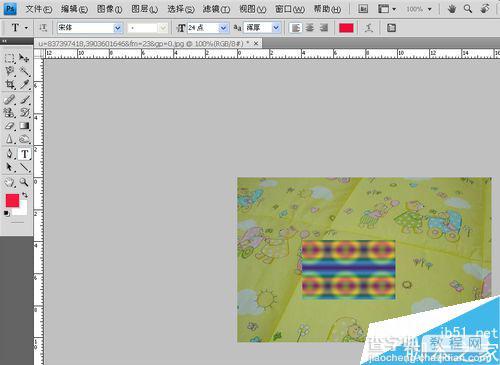Select the History Brush tool
The width and height of the screenshot is (500, 365).
click(x=24, y=112)
